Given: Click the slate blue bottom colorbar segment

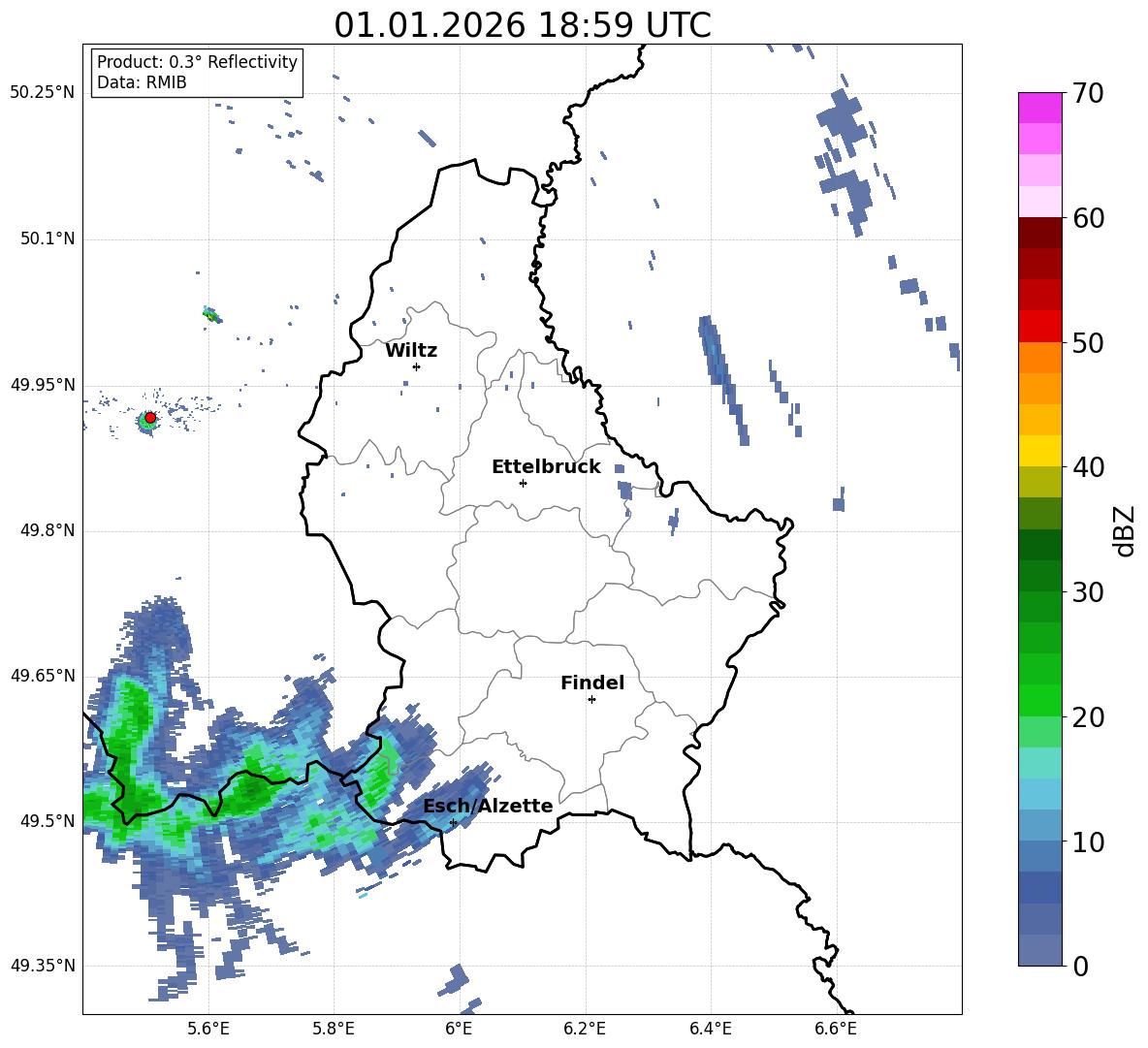Looking at the screenshot, I should (x=1039, y=950).
